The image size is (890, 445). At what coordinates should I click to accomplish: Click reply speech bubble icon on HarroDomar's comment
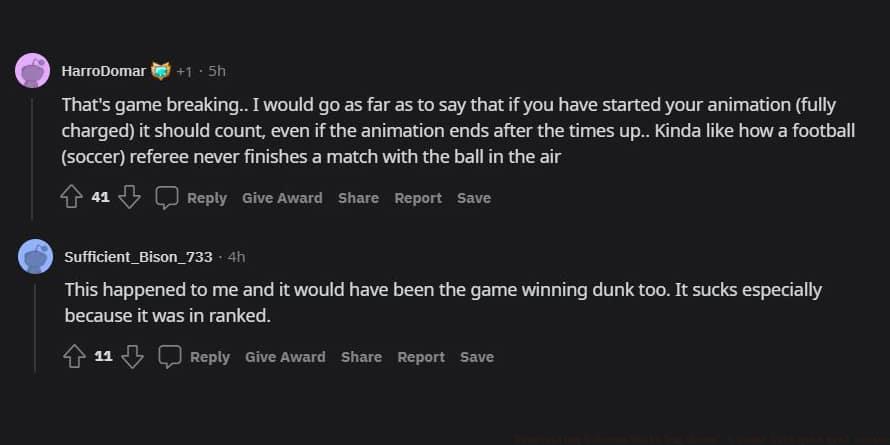[x=166, y=198]
